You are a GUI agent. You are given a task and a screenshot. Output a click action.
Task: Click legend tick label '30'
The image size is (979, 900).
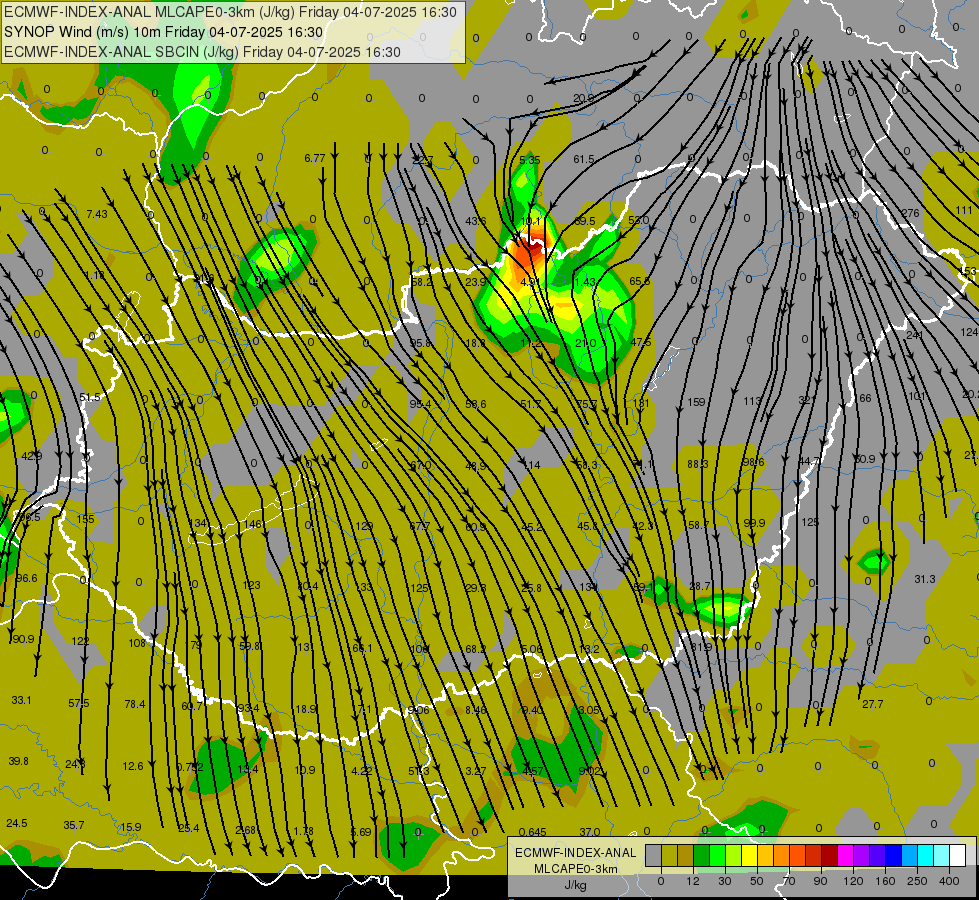coord(724,881)
